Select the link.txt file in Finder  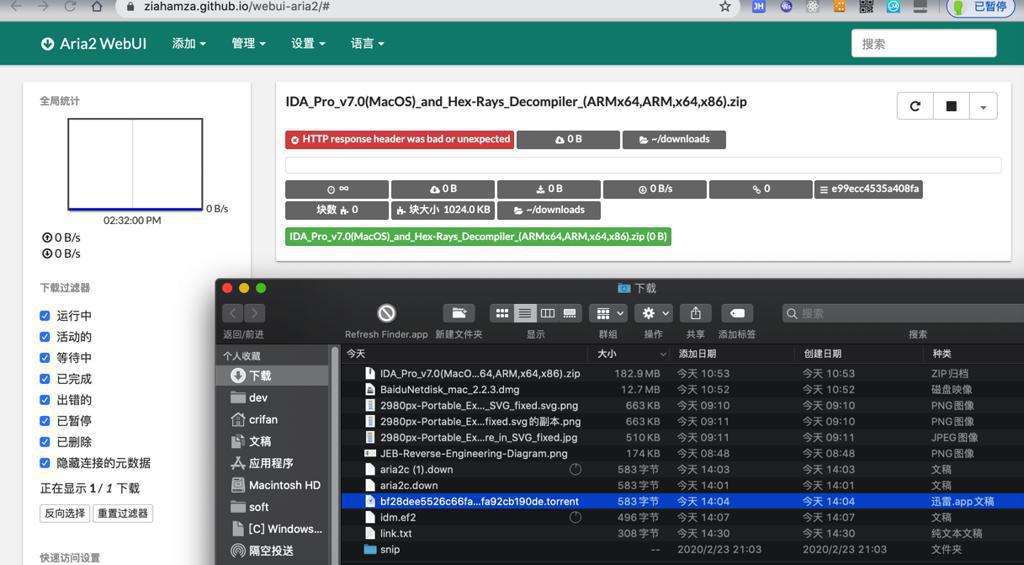pyautogui.click(x=682, y=534)
